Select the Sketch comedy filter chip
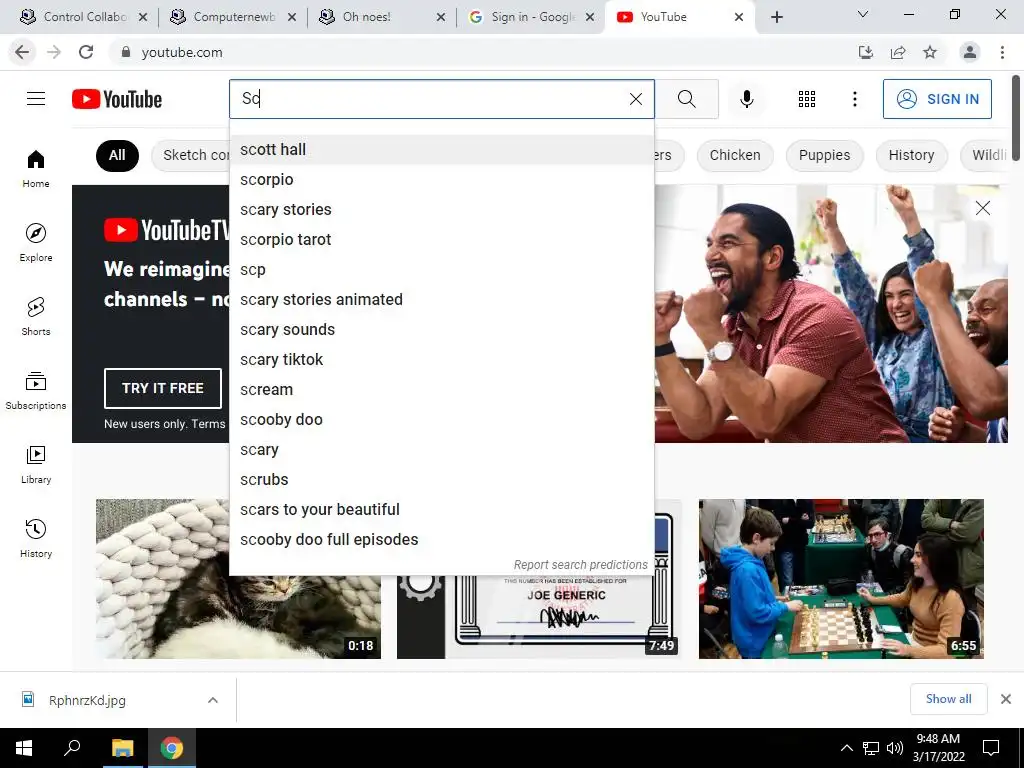This screenshot has width=1024, height=768. [x=191, y=155]
